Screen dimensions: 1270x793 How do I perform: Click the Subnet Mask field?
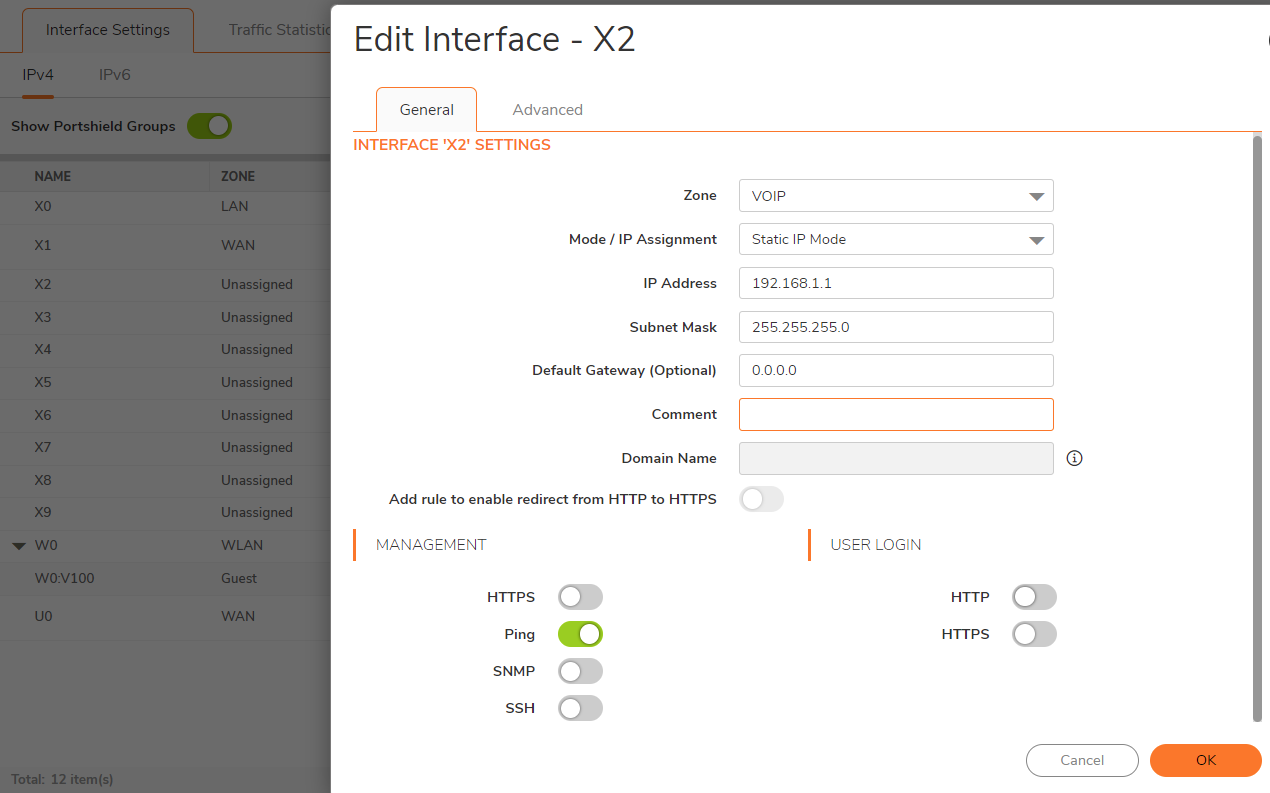pos(896,327)
